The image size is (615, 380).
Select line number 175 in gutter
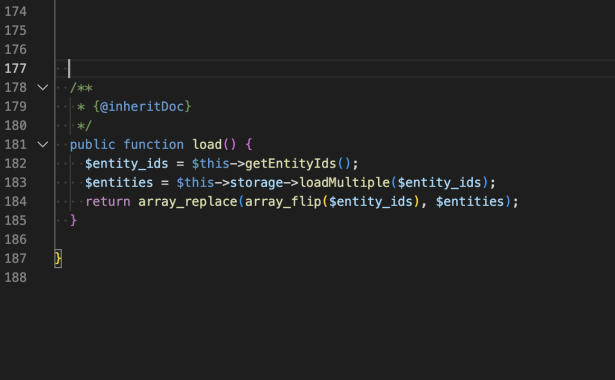tap(16, 31)
